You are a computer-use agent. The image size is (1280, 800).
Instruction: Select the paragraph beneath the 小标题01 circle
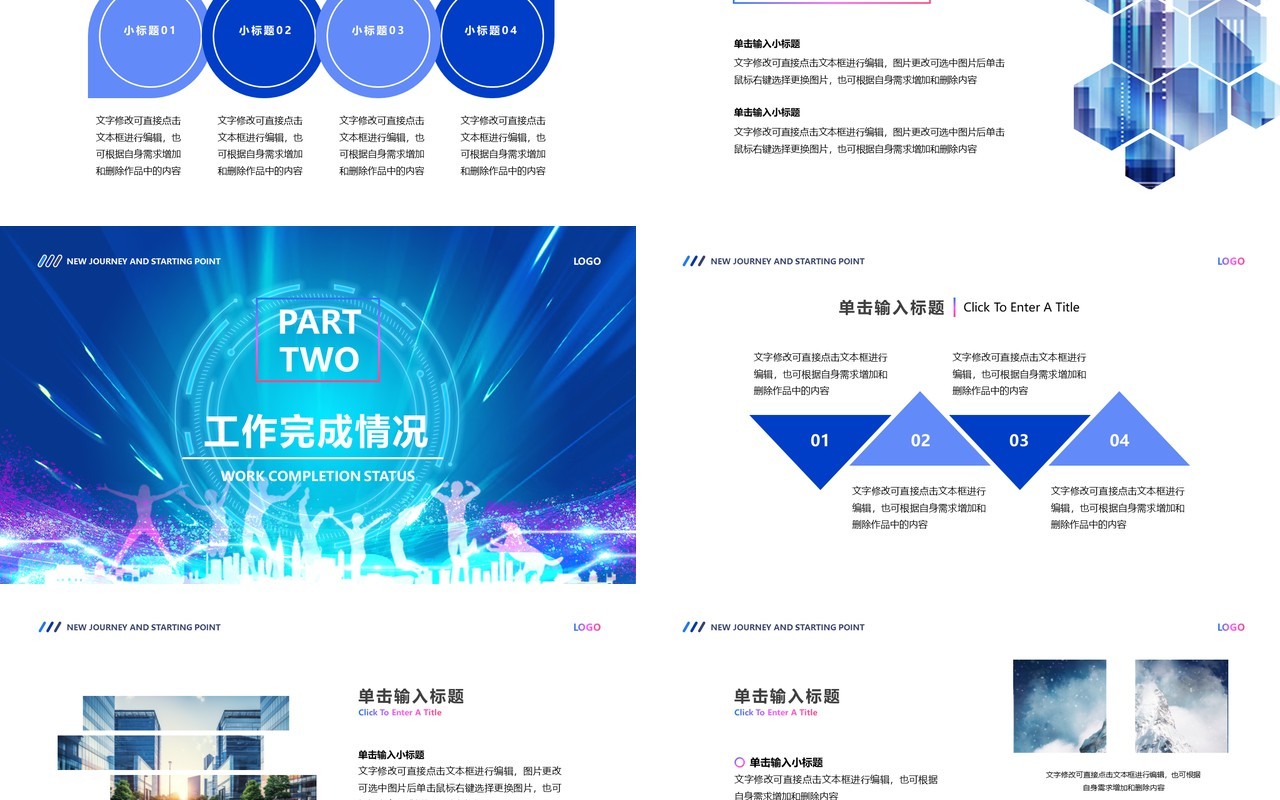click(x=139, y=146)
